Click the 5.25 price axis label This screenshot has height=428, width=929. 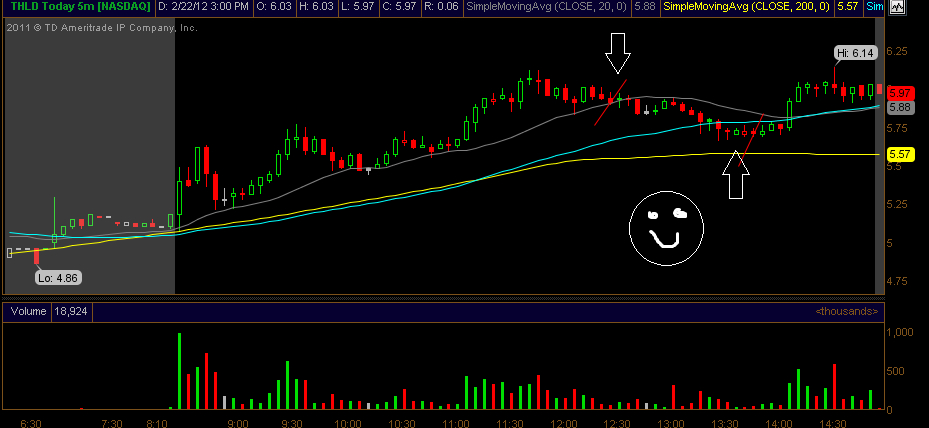point(896,205)
